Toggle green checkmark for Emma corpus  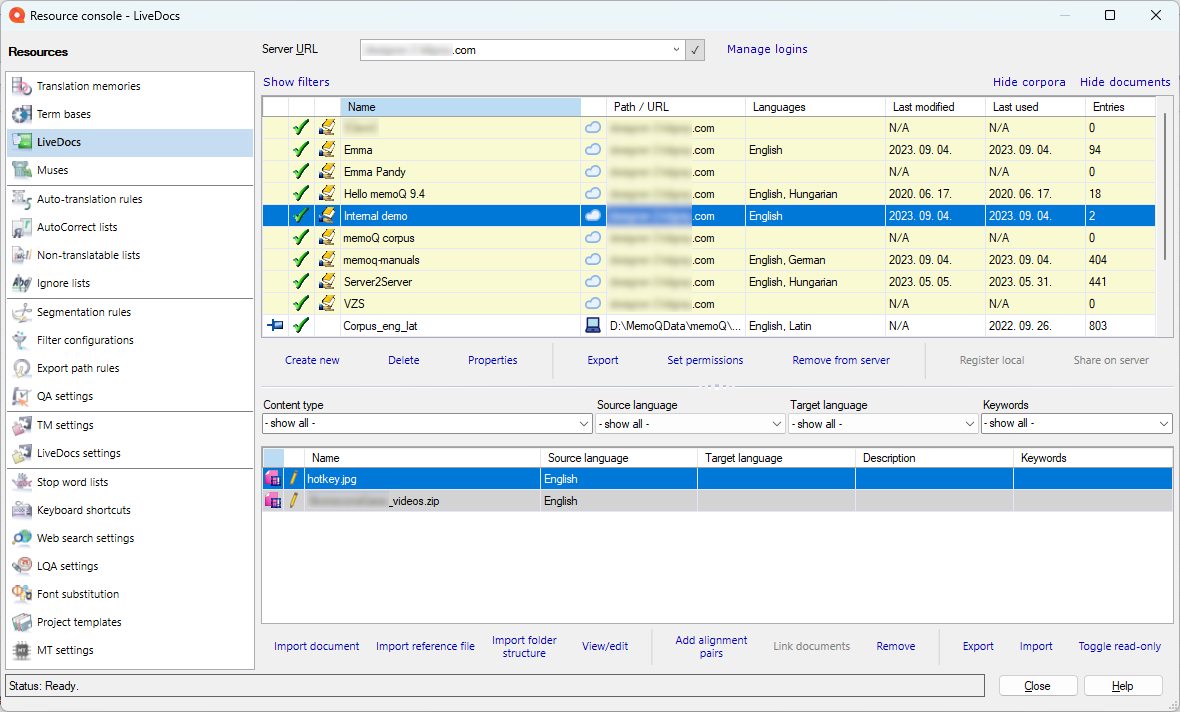[x=301, y=150]
